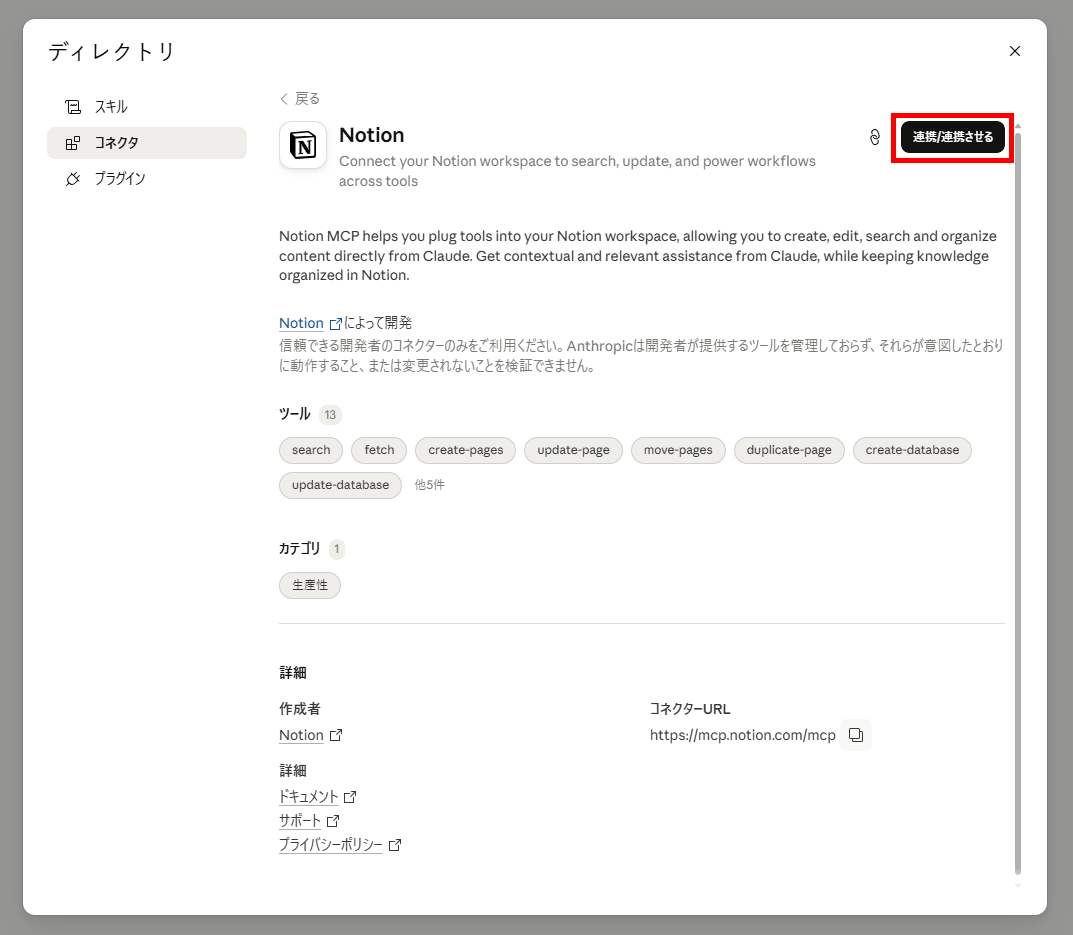Select the update-database tool chip

(340, 485)
